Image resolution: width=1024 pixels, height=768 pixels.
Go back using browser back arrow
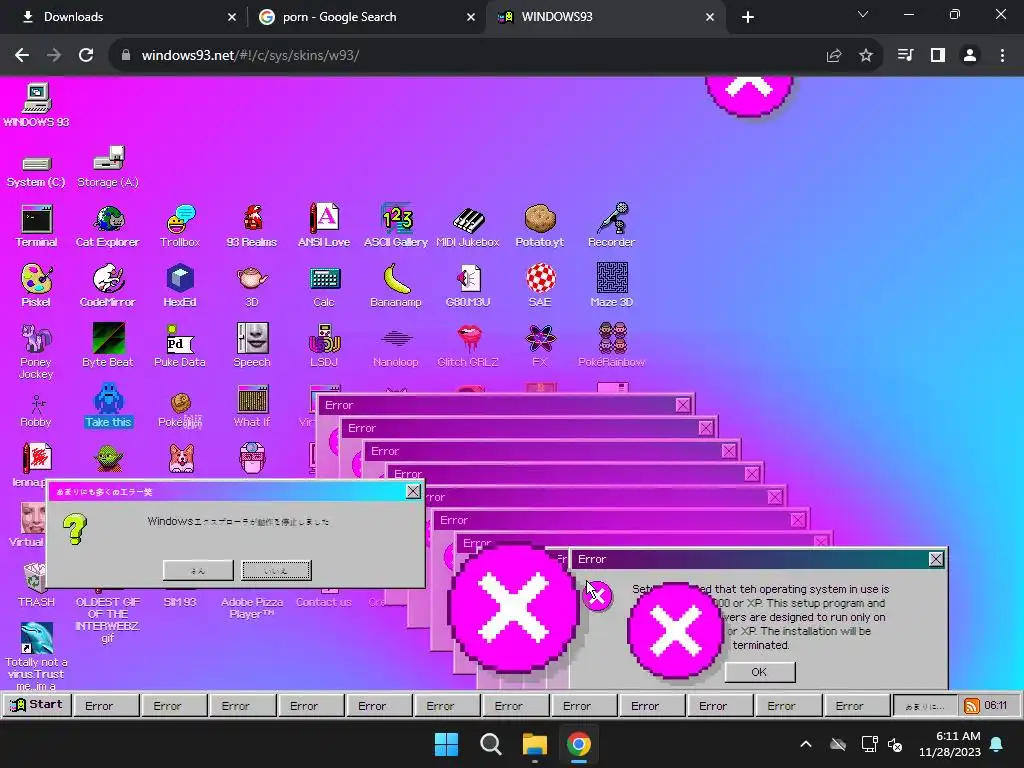pyautogui.click(x=22, y=56)
